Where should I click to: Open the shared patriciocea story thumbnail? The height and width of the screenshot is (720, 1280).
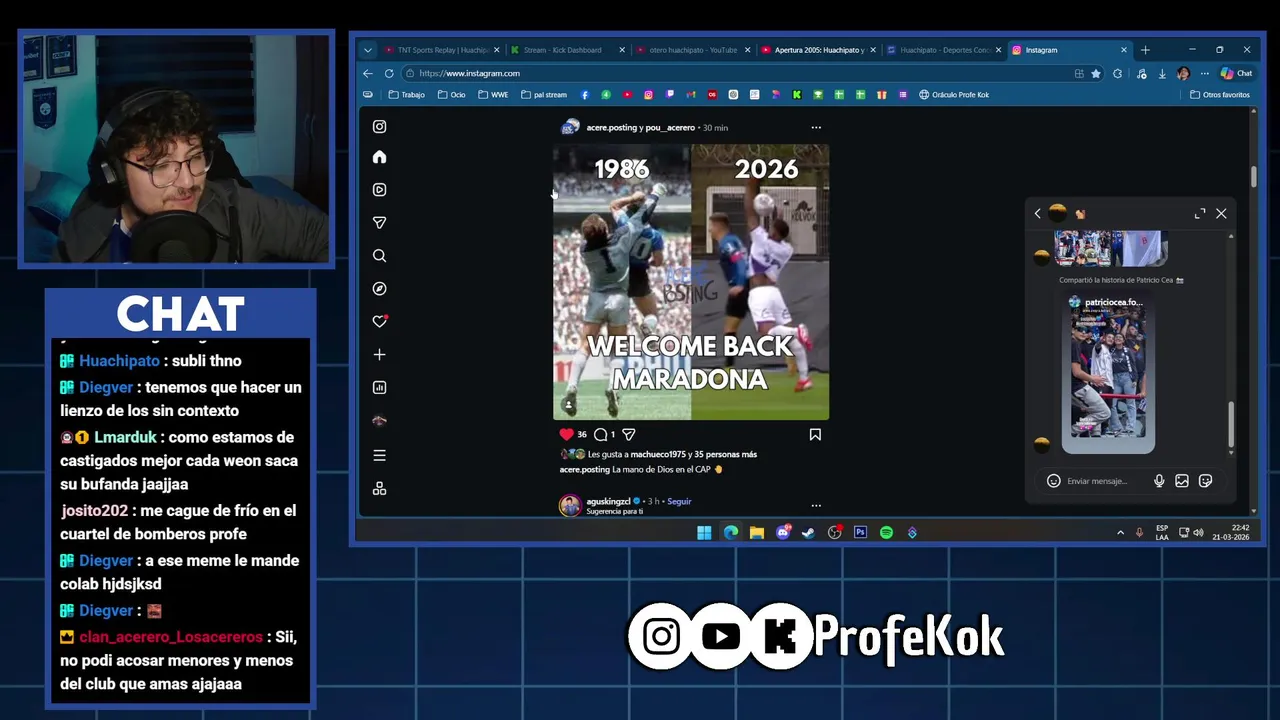coord(1108,373)
